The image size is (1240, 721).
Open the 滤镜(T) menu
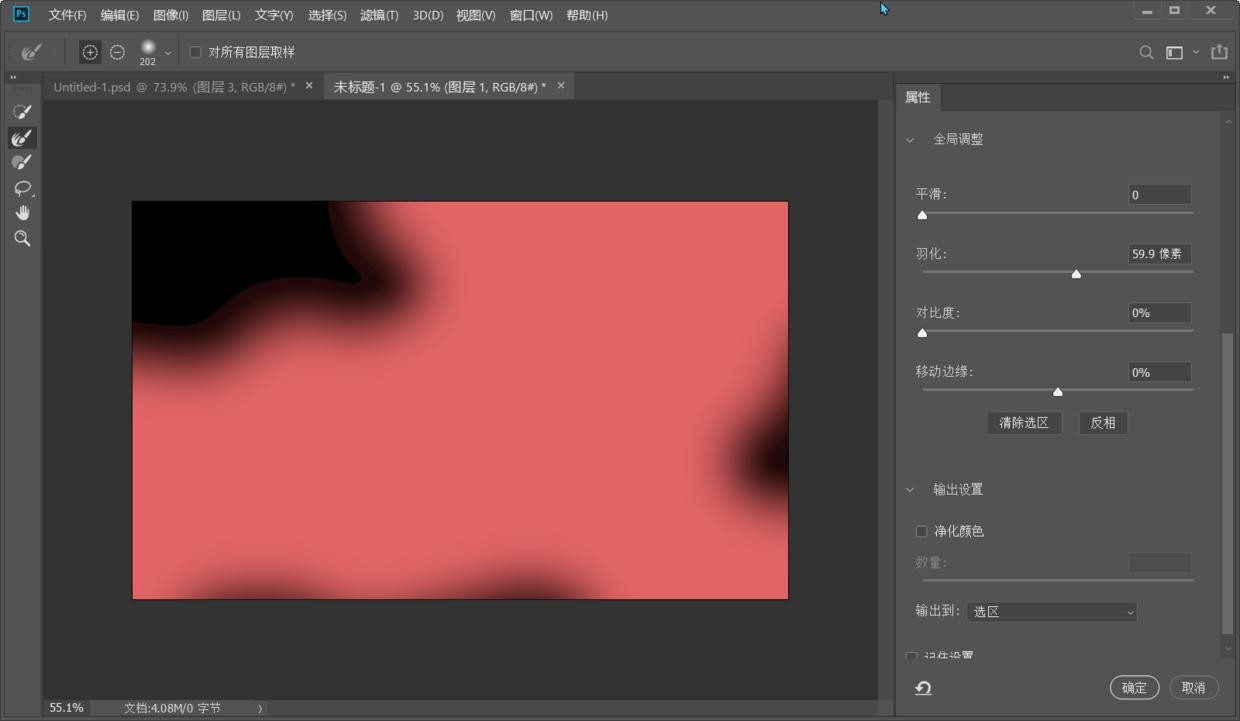coord(379,15)
